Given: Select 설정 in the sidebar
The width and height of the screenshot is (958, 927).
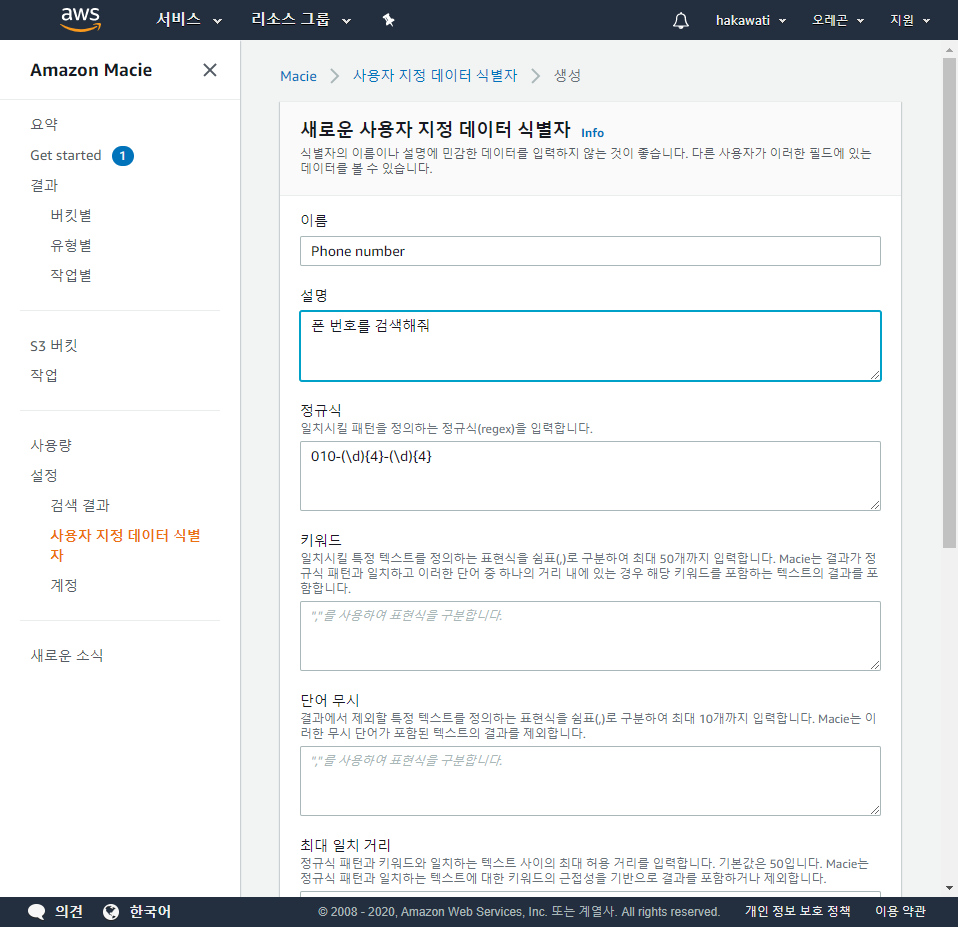Looking at the screenshot, I should pyautogui.click(x=44, y=475).
